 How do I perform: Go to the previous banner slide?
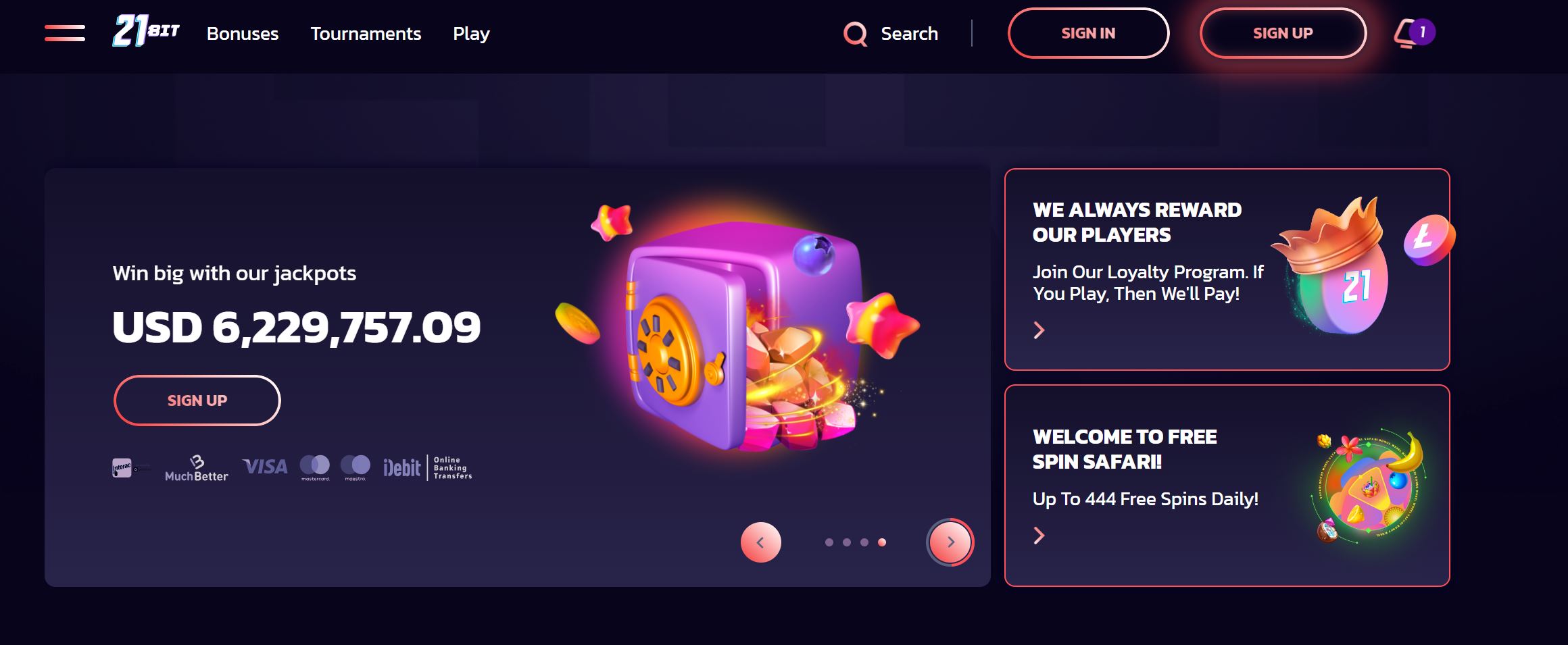(x=761, y=542)
